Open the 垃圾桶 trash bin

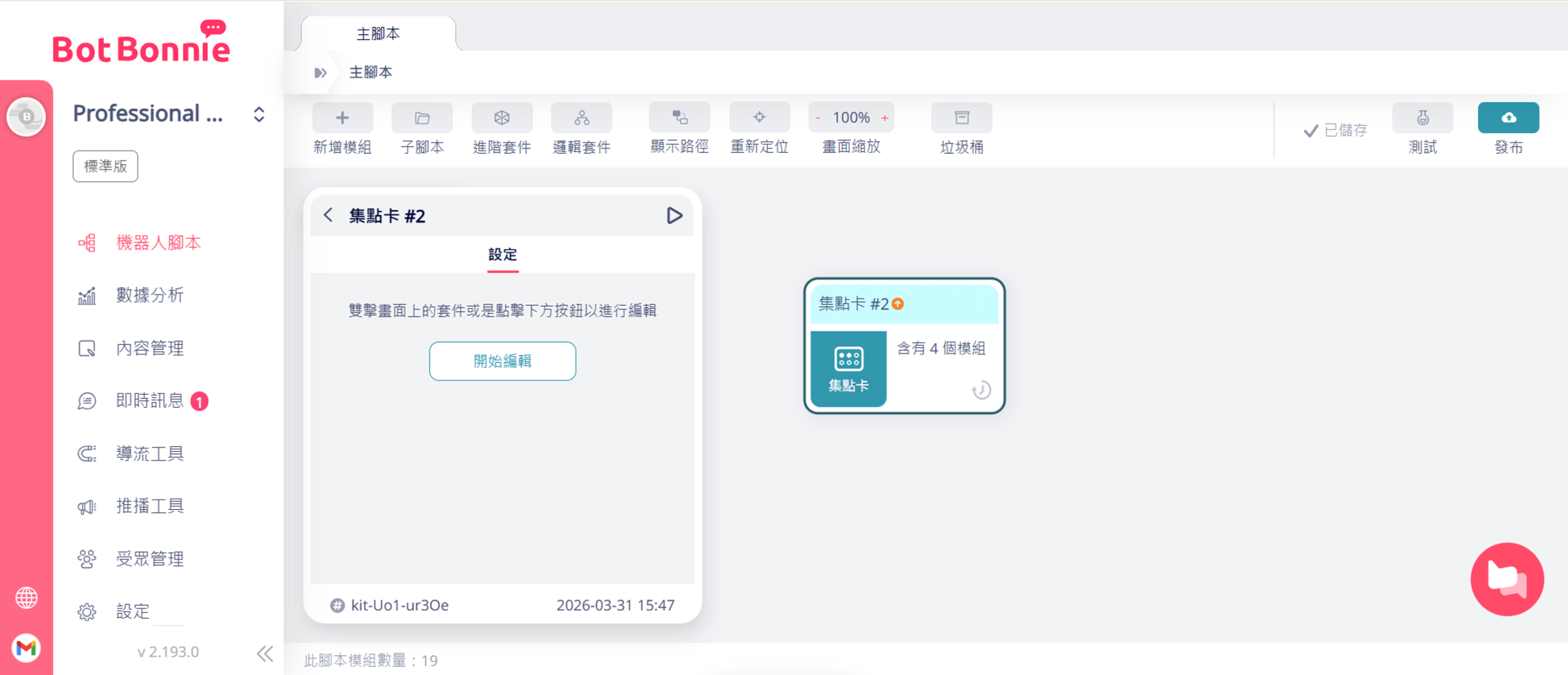click(x=961, y=117)
